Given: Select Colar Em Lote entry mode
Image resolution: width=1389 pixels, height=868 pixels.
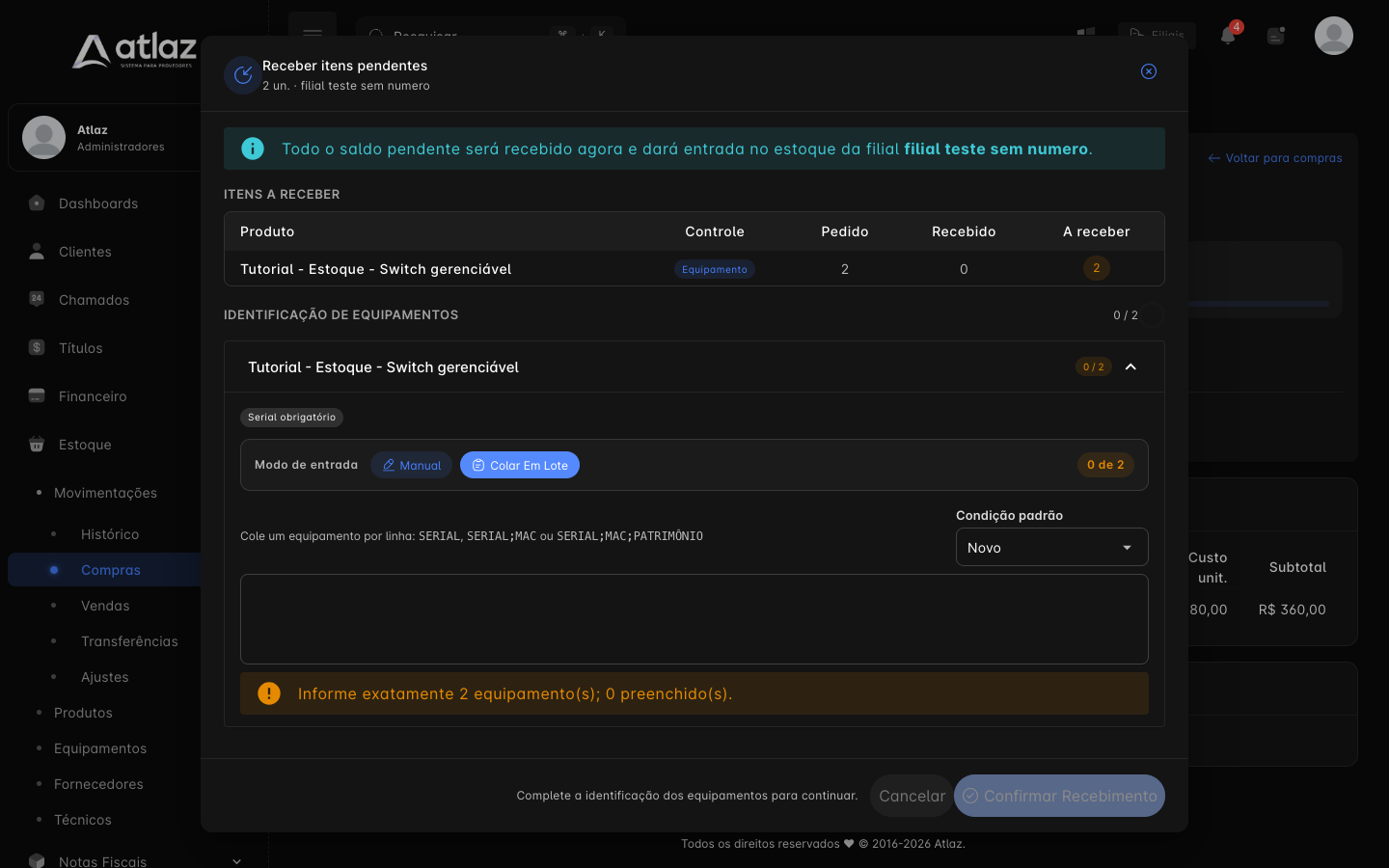Looking at the screenshot, I should (x=520, y=465).
